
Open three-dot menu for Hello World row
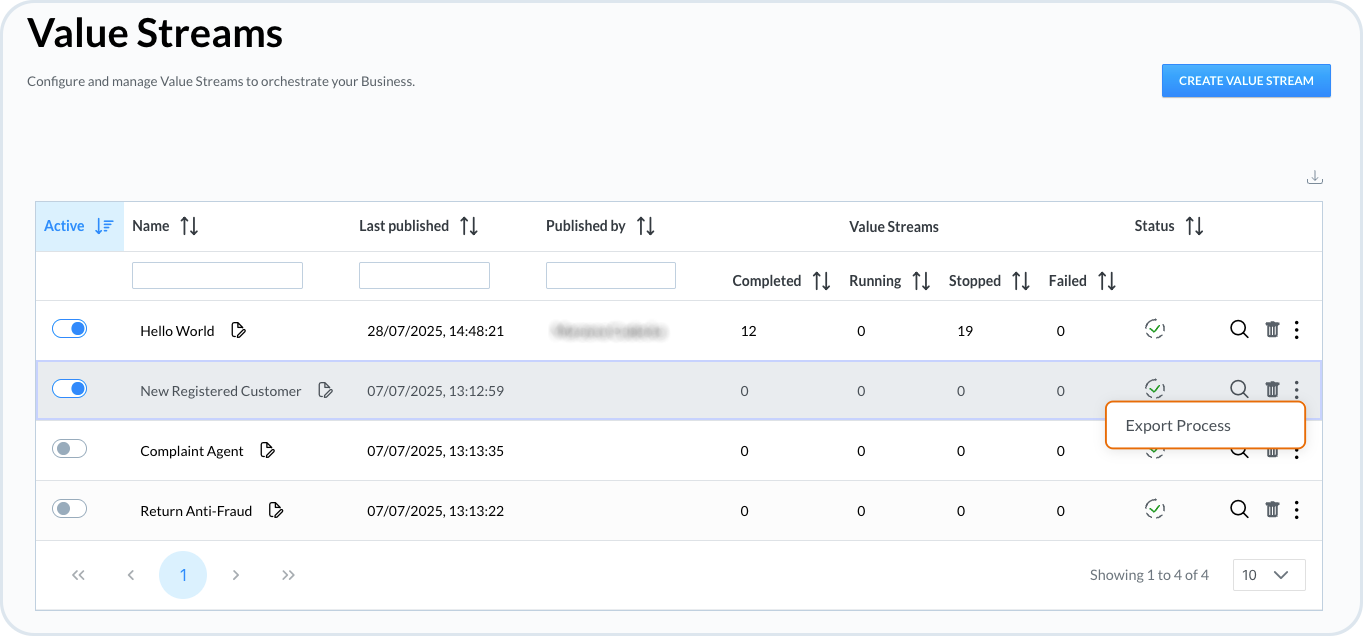coord(1296,329)
